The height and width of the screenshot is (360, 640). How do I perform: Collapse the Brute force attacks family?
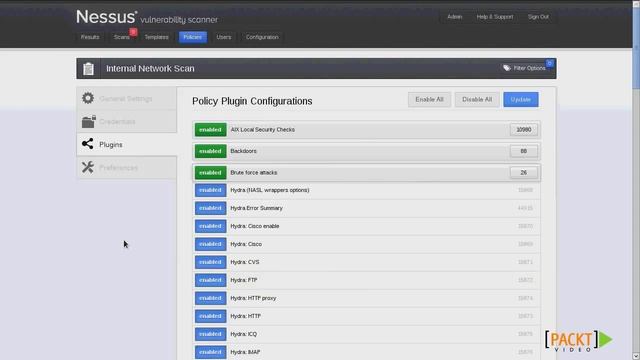click(x=367, y=173)
